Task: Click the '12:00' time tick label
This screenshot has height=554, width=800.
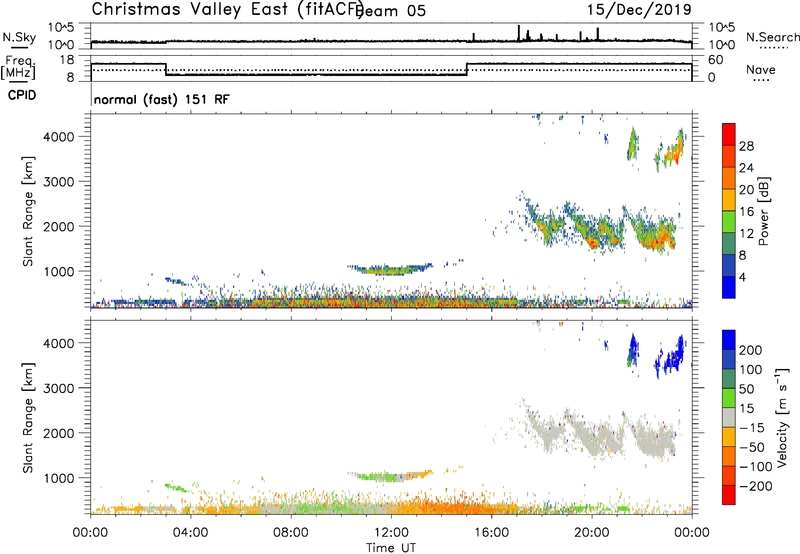Action: click(391, 533)
